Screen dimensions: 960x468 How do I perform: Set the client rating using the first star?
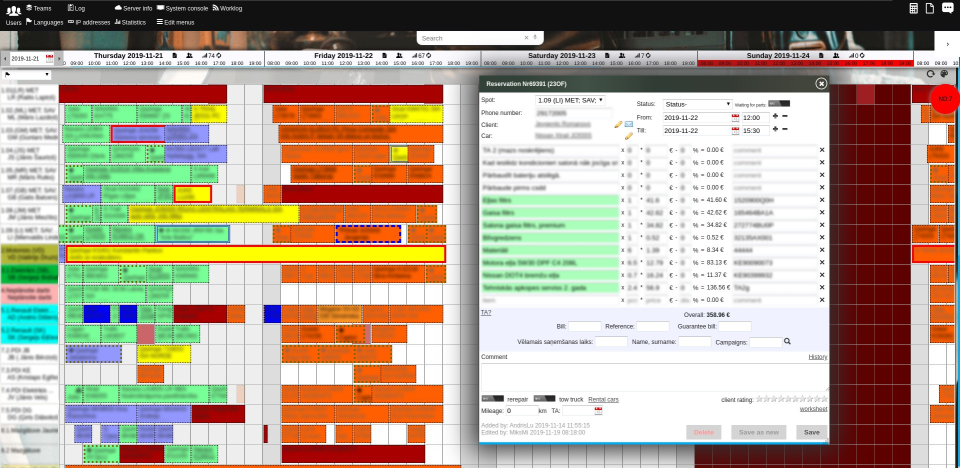tap(760, 399)
